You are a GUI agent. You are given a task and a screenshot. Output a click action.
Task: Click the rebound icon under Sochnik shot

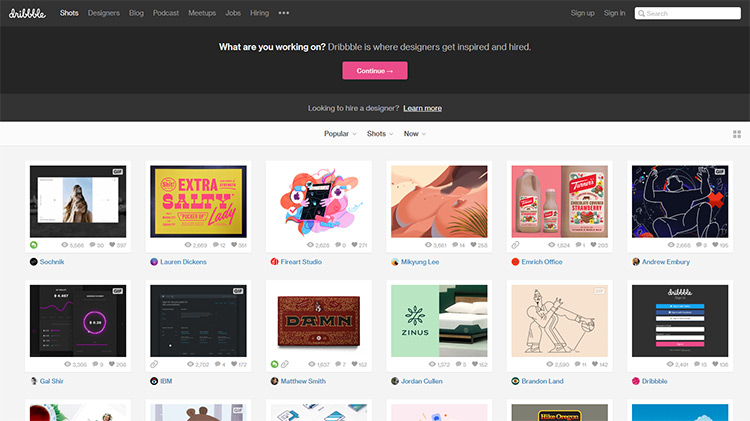(33, 245)
